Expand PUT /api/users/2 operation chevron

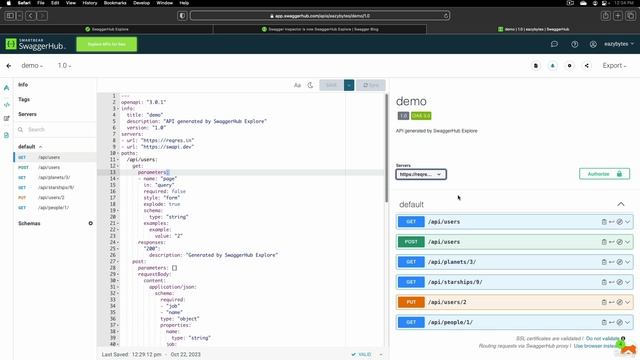(628, 302)
